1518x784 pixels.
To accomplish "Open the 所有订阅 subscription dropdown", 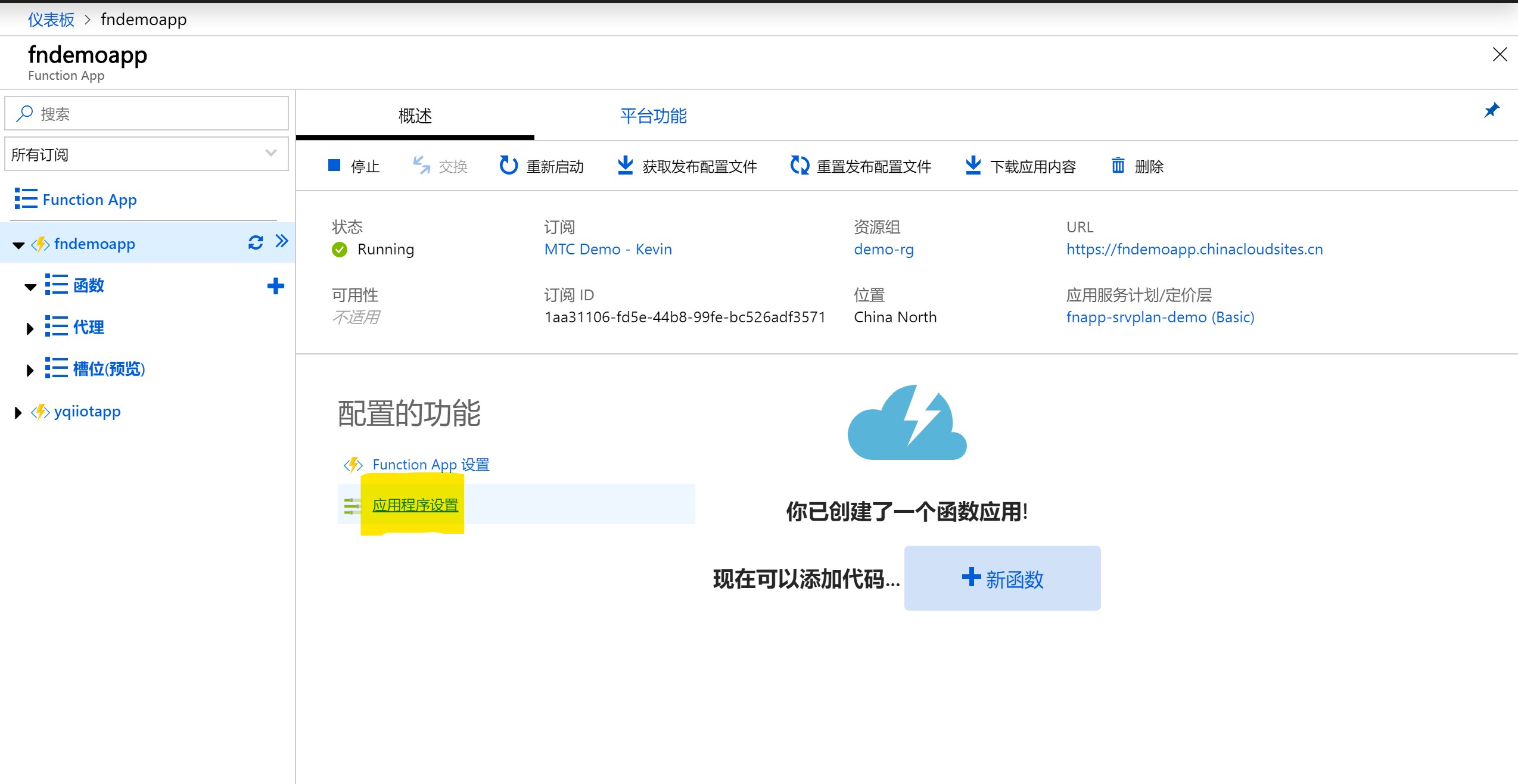I will (147, 154).
